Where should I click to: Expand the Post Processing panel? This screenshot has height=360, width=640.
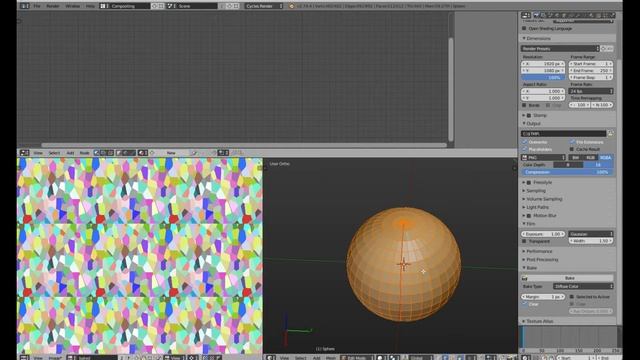[542, 260]
